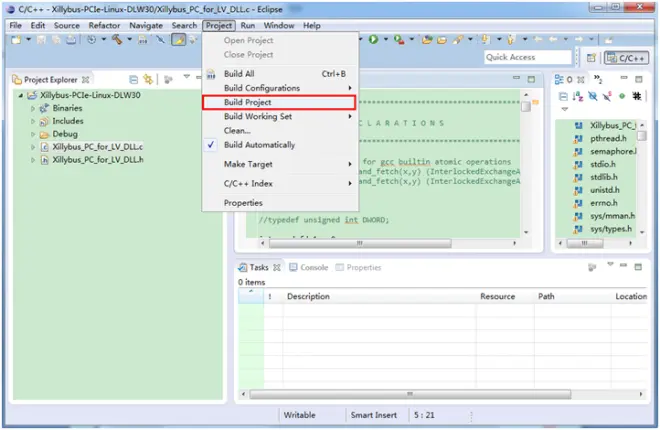
Task: Click the Resource column header
Action: [x=505, y=296]
